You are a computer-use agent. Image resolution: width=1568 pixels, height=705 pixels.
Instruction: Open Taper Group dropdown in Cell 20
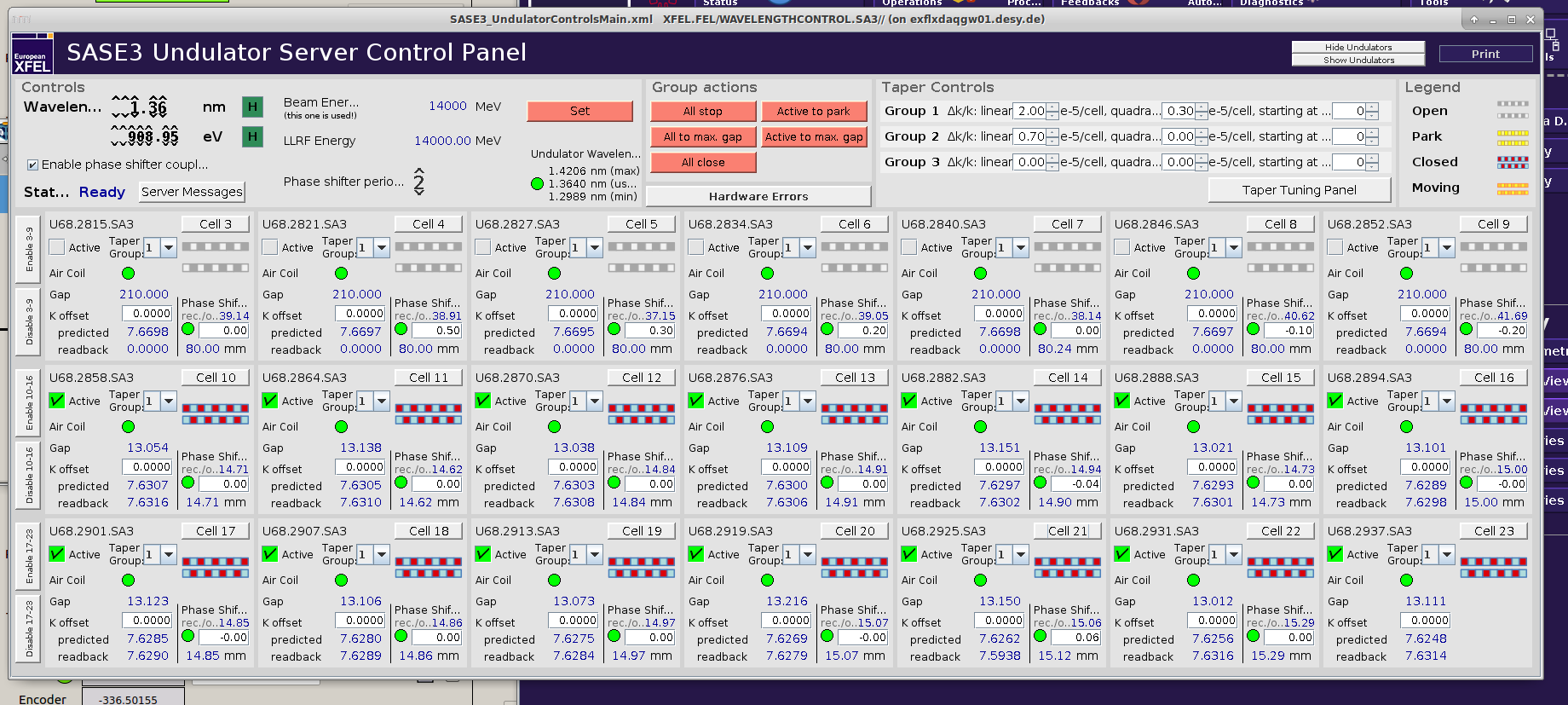(x=808, y=555)
